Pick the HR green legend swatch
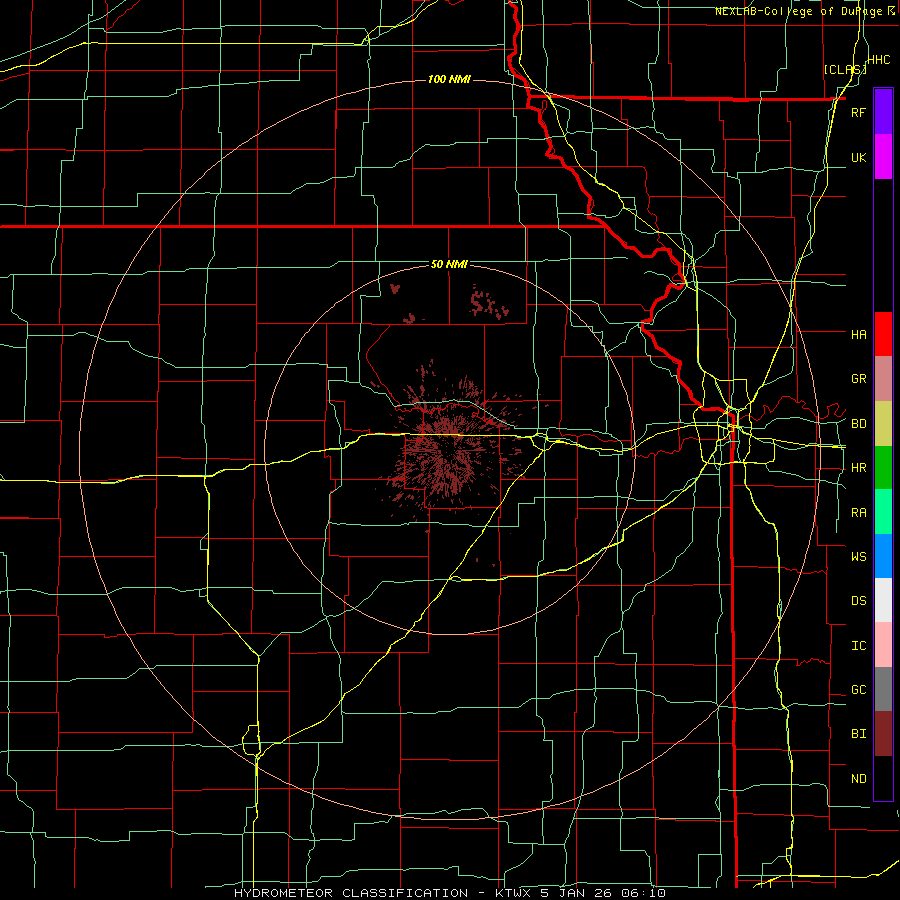 pyautogui.click(x=883, y=468)
